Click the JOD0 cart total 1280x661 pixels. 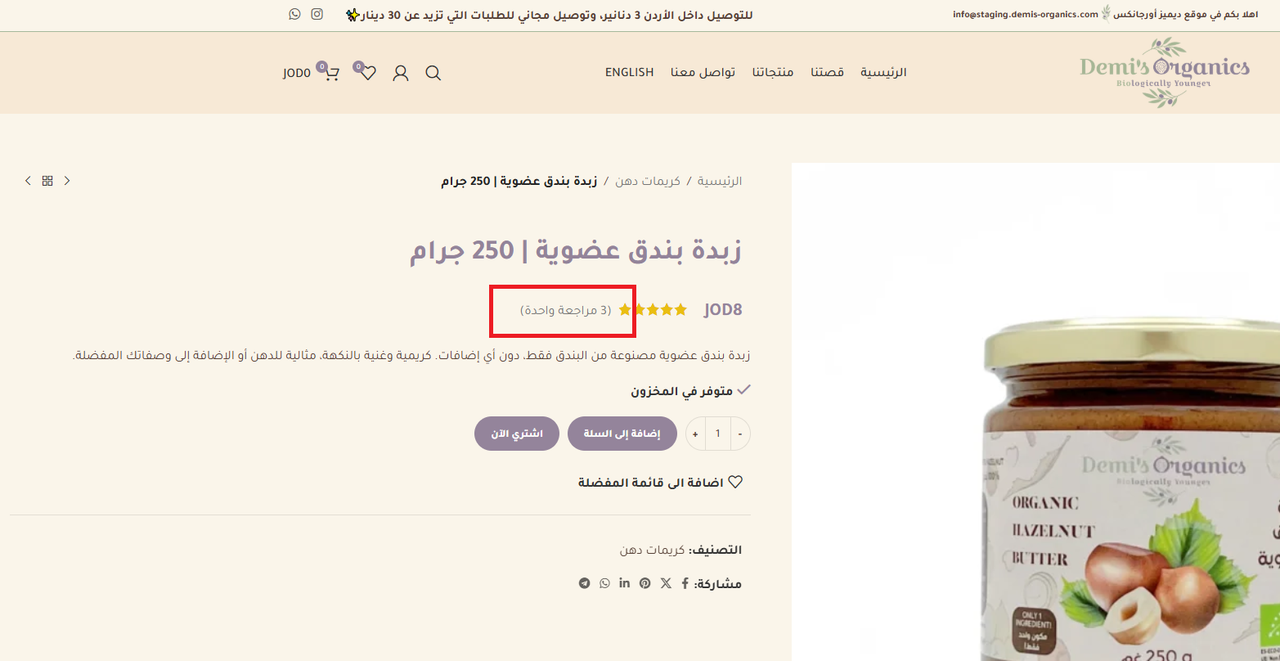(x=297, y=73)
